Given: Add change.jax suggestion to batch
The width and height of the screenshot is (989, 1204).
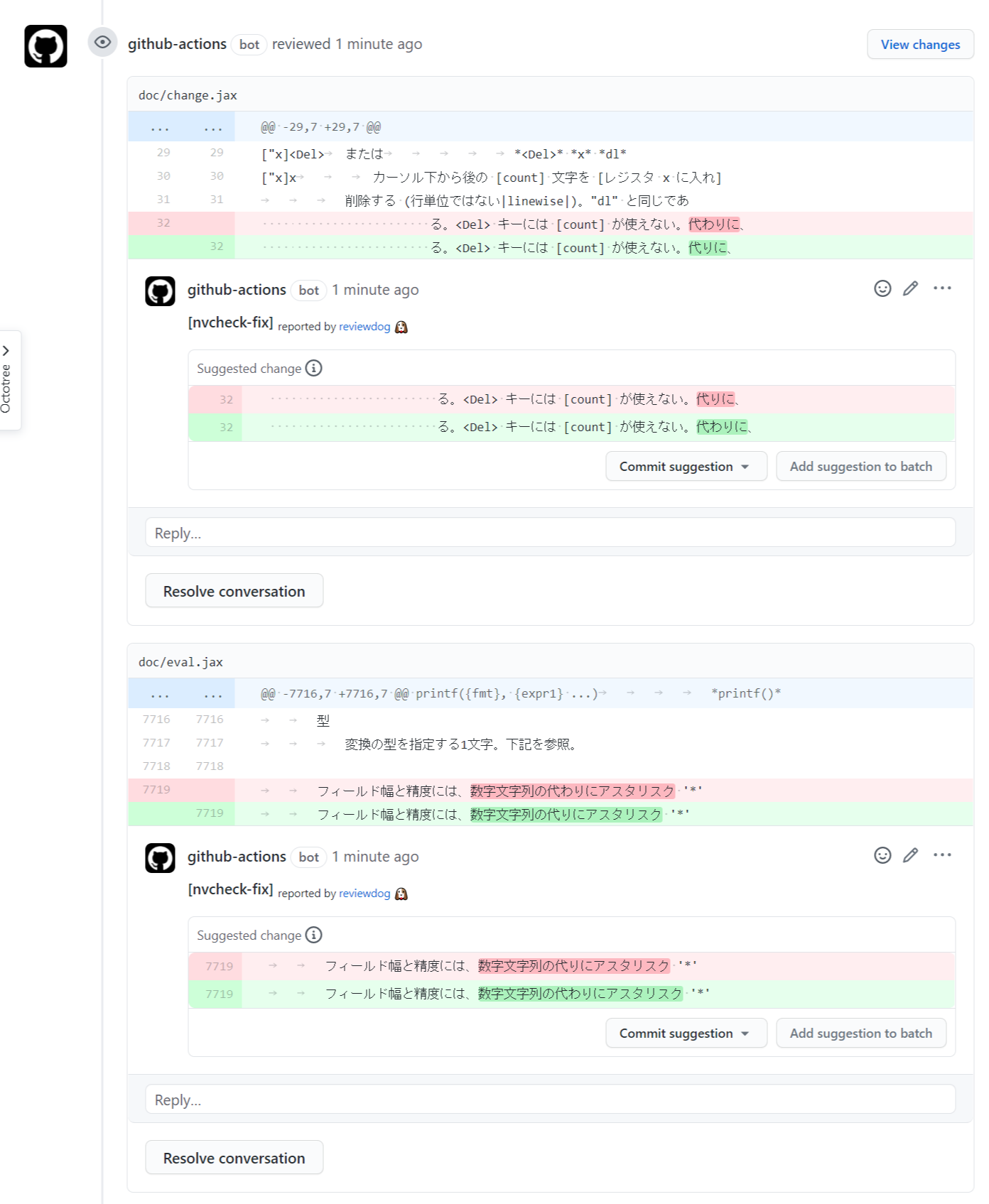Looking at the screenshot, I should (x=860, y=467).
